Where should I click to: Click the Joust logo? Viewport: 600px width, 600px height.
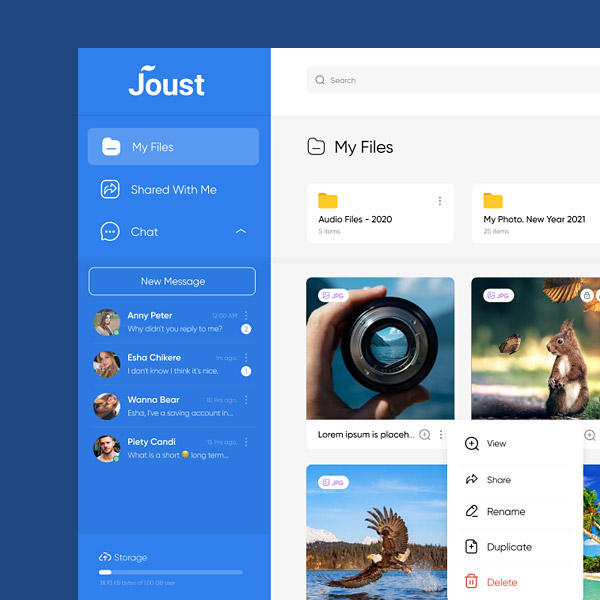pyautogui.click(x=166, y=80)
